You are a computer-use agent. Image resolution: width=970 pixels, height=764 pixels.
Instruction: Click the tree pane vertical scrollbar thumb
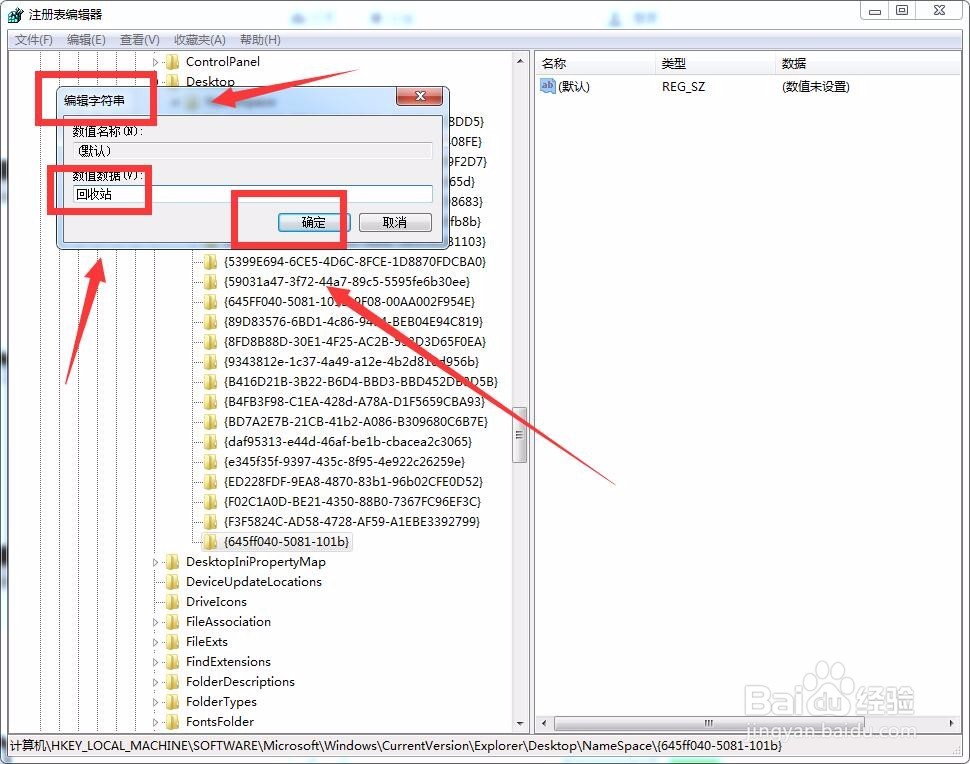click(x=520, y=435)
